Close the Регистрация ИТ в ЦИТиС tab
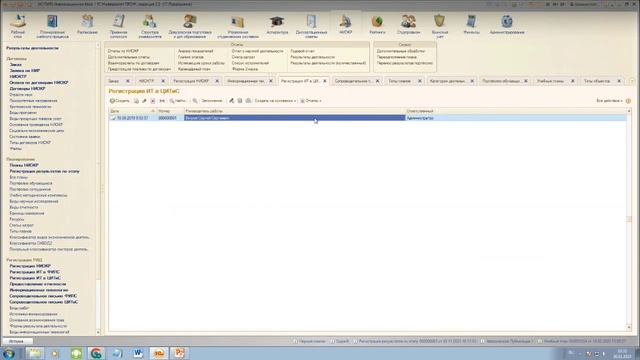 [325, 81]
